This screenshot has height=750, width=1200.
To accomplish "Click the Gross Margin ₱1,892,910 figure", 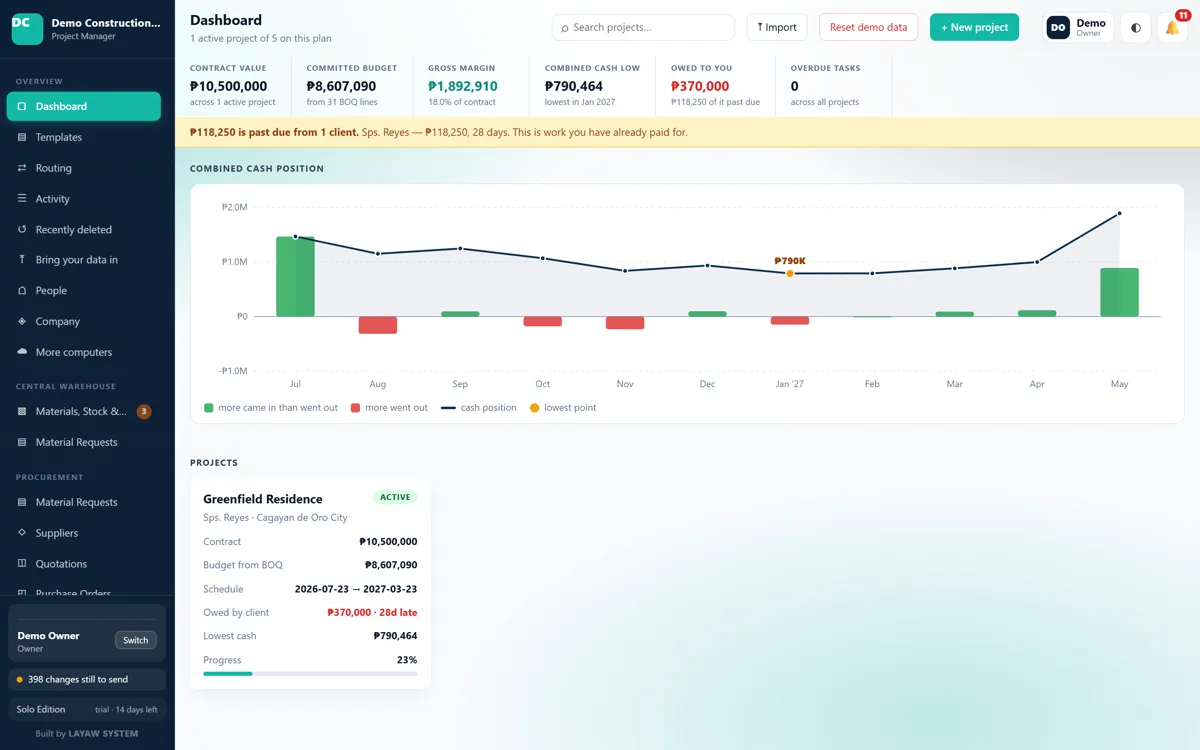I will coord(463,86).
